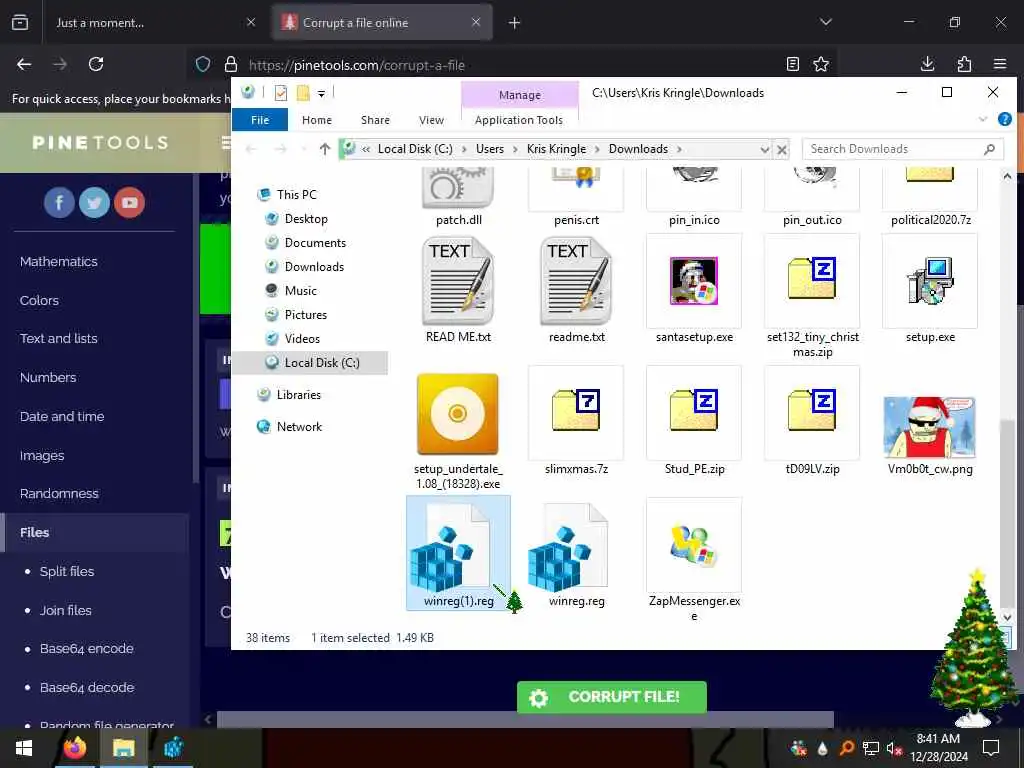Viewport: 1024px width, 768px height.
Task: Expand chevron after Kris Kringle breadcrumb
Action: tap(597, 150)
